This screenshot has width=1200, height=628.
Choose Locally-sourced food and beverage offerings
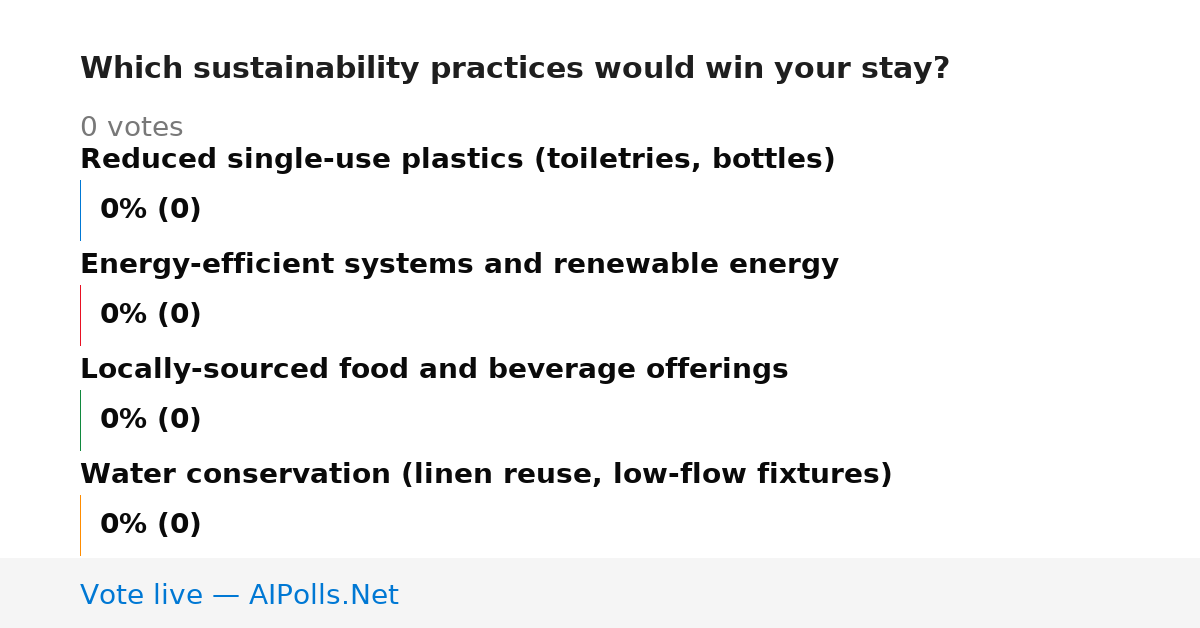pos(434,370)
